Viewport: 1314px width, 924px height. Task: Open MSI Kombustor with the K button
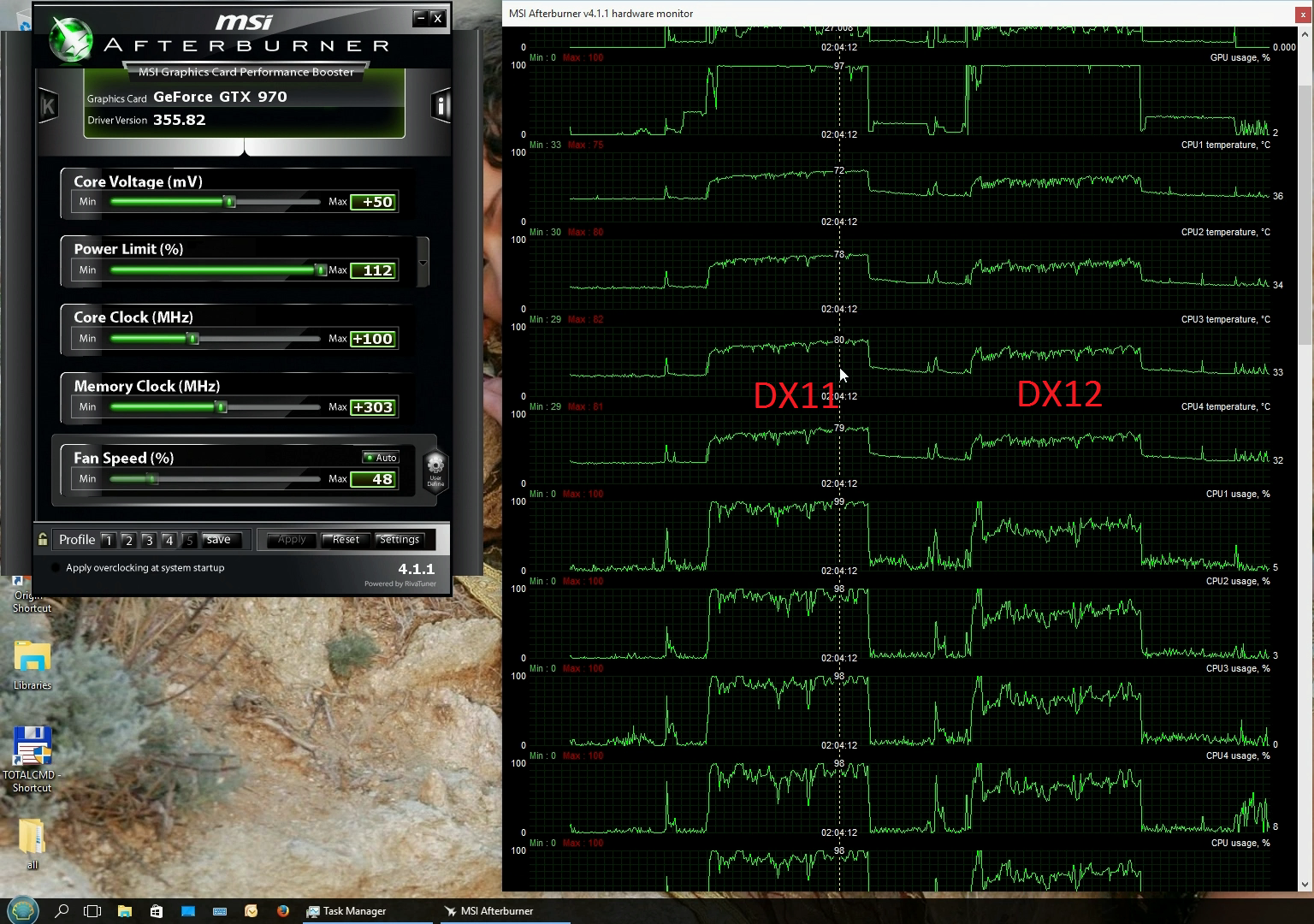tap(48, 106)
